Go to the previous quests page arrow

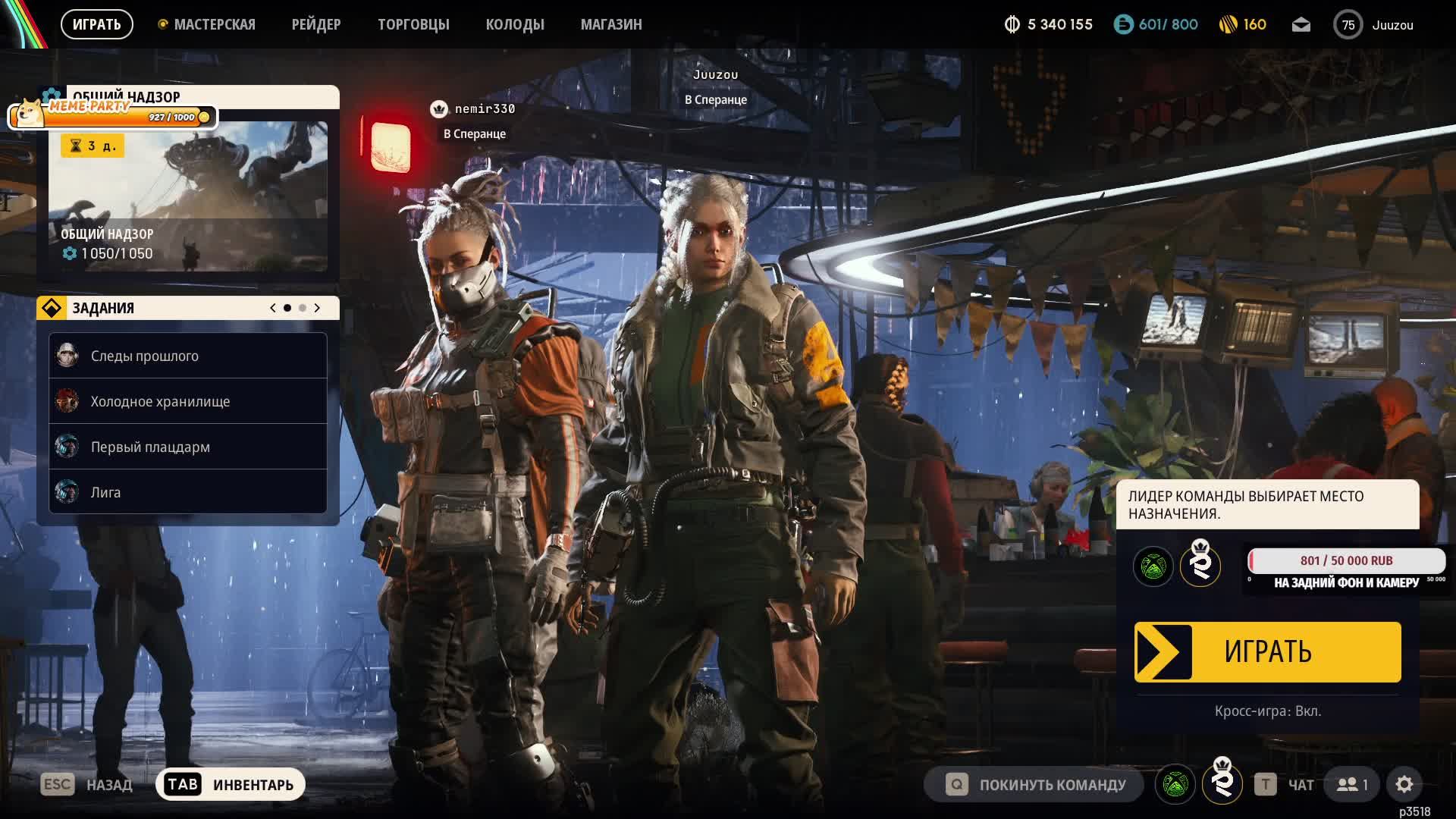(x=273, y=308)
